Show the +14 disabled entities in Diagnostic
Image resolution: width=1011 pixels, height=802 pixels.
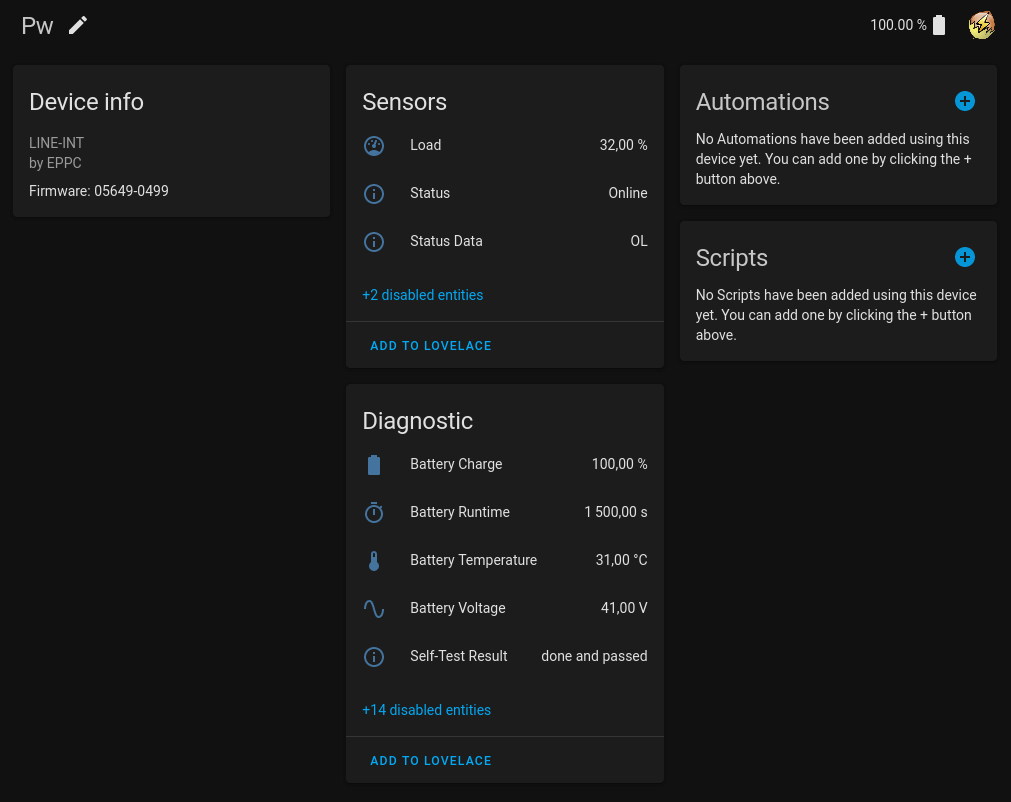point(426,710)
